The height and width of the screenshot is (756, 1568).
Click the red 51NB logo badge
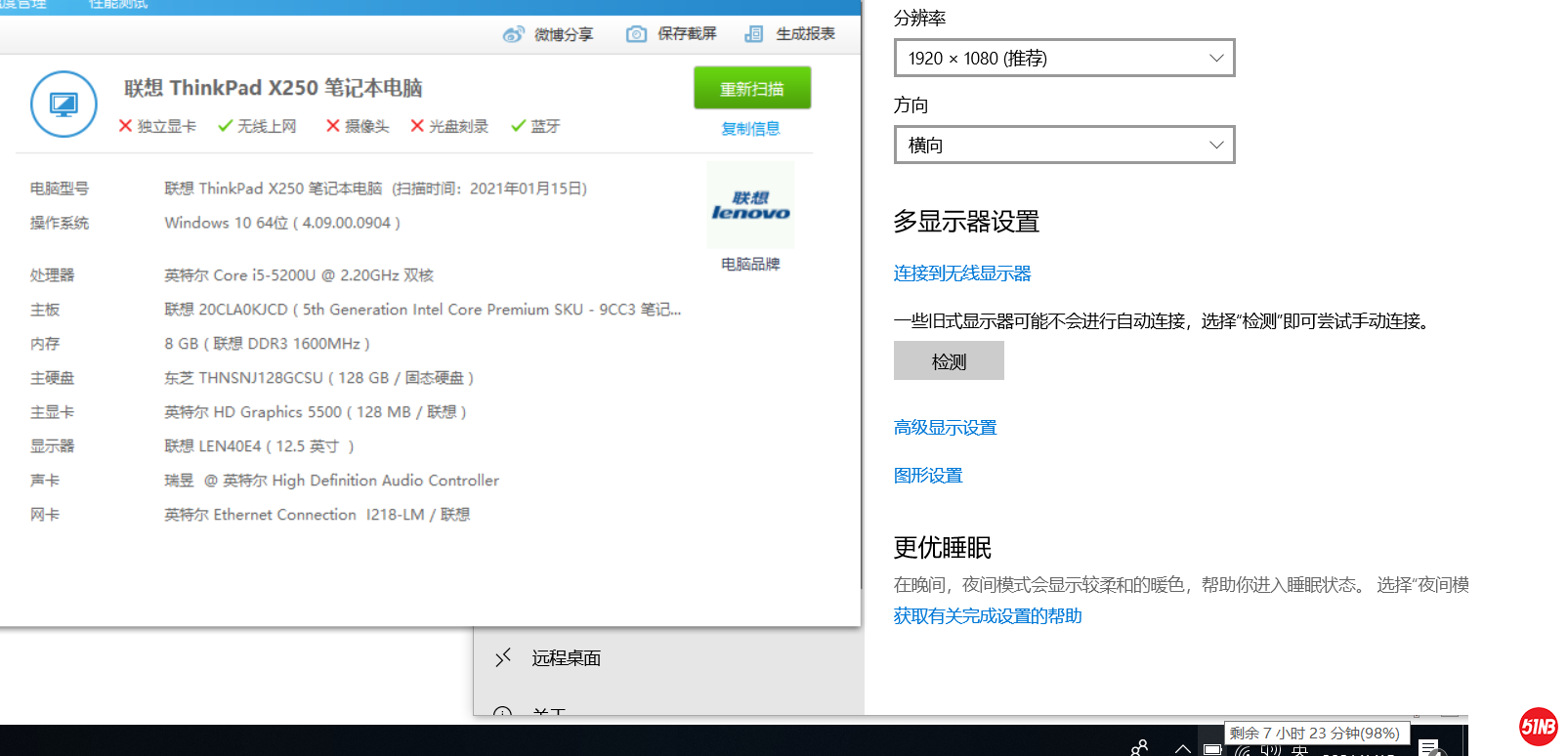(1538, 727)
